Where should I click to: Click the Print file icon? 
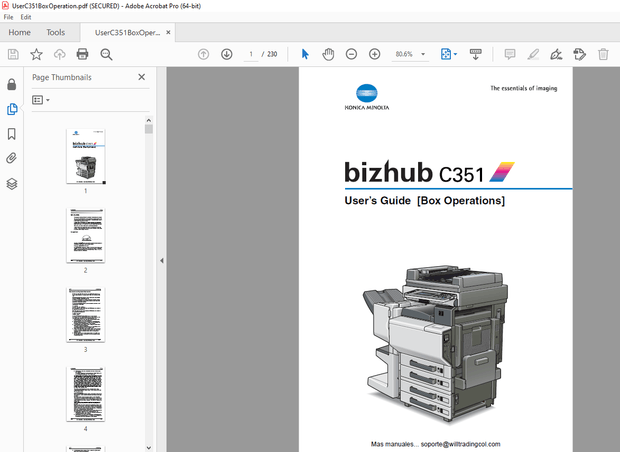tap(82, 54)
